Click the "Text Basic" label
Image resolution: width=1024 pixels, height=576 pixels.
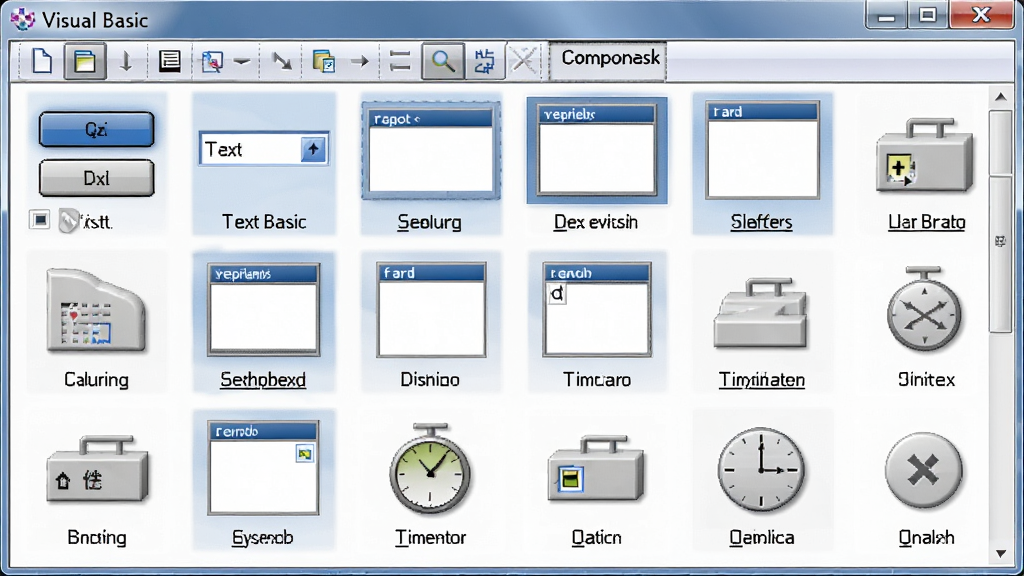(264, 222)
